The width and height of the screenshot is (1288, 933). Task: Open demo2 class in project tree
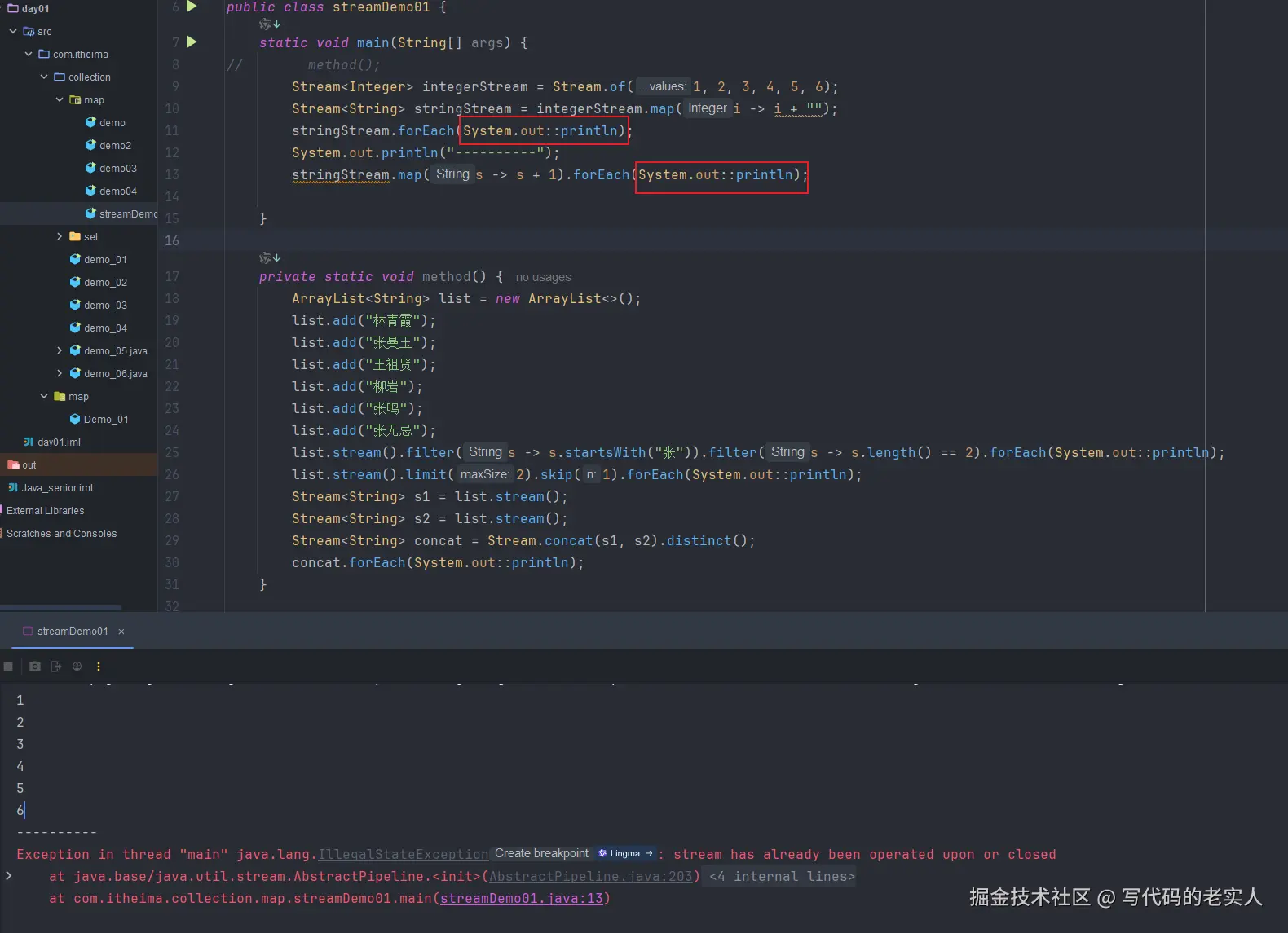click(115, 145)
